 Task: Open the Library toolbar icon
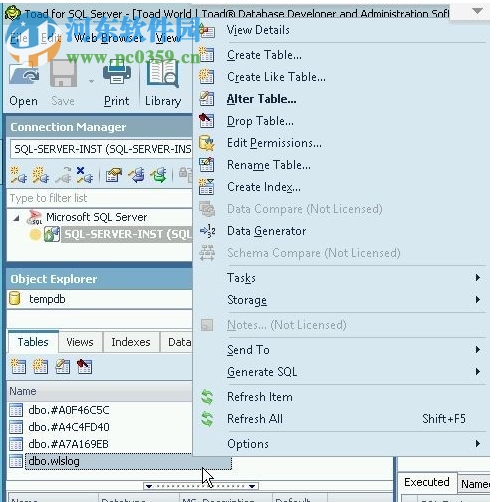tap(162, 74)
